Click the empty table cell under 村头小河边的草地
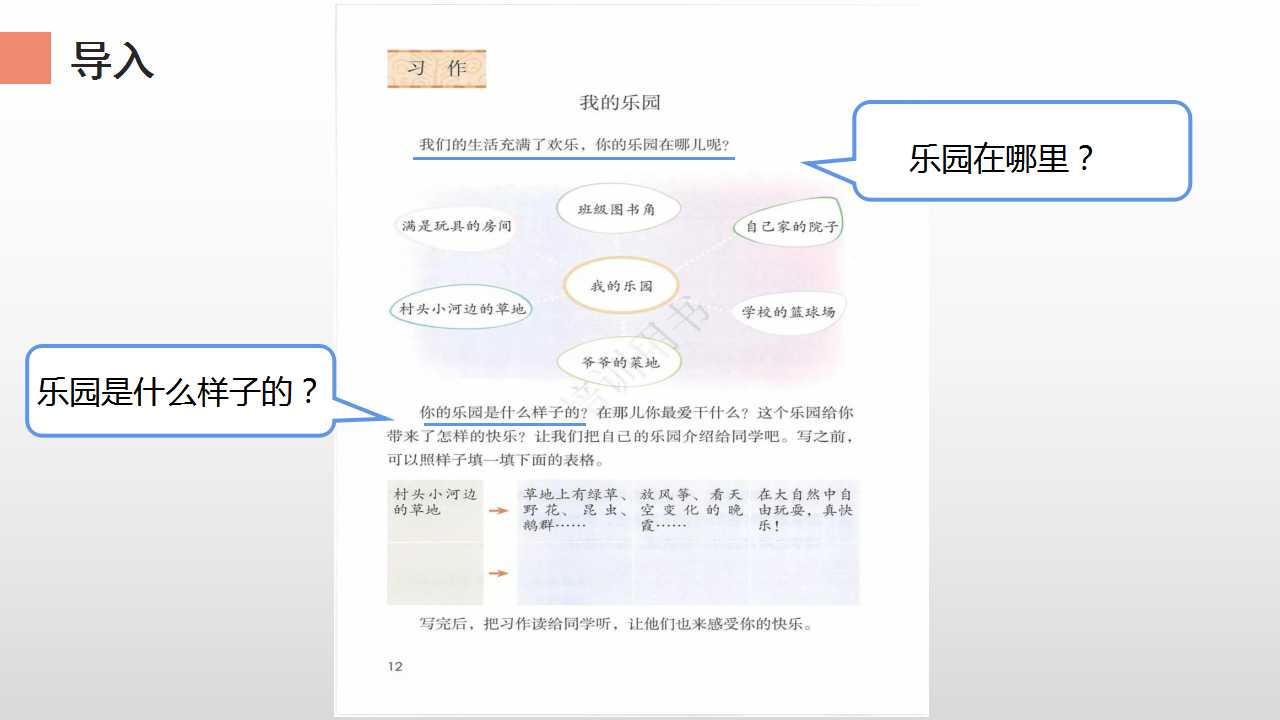This screenshot has width=1280, height=720. (435, 574)
